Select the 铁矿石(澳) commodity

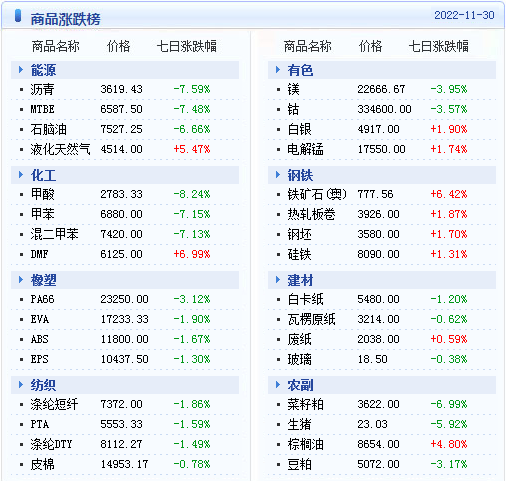coord(317,194)
